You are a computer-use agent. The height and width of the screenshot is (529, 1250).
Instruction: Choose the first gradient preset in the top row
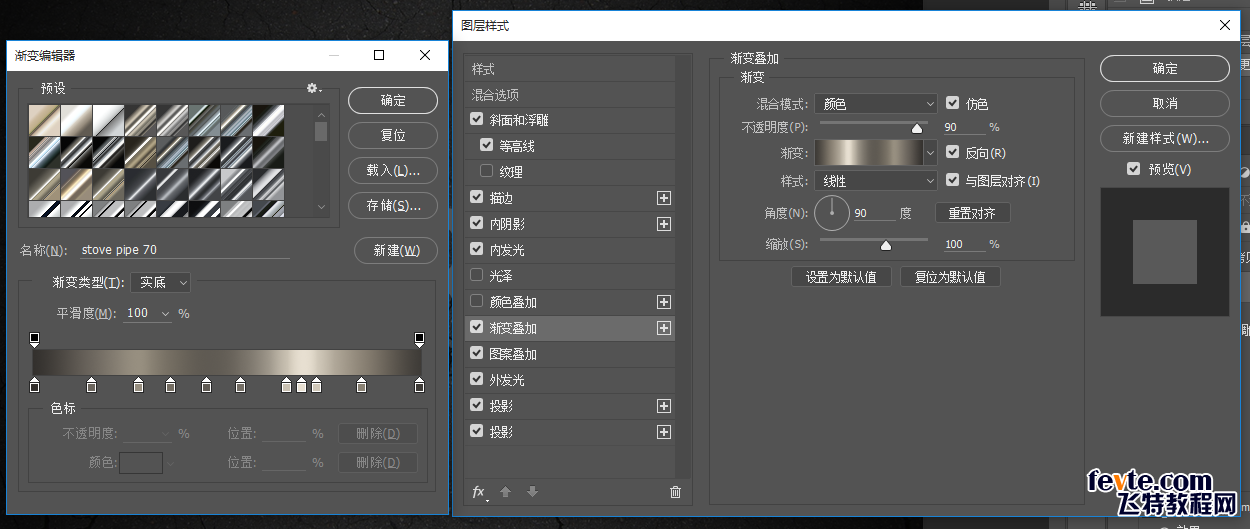pos(44,121)
